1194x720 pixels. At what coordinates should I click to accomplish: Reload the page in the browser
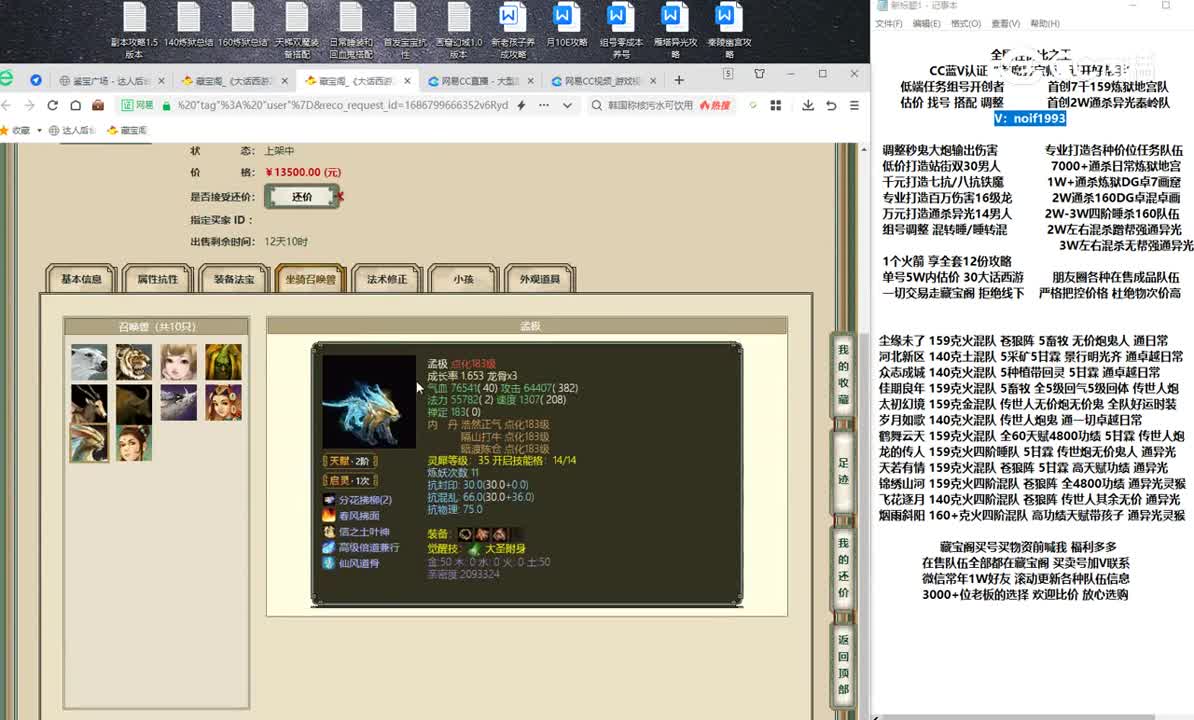click(x=53, y=105)
